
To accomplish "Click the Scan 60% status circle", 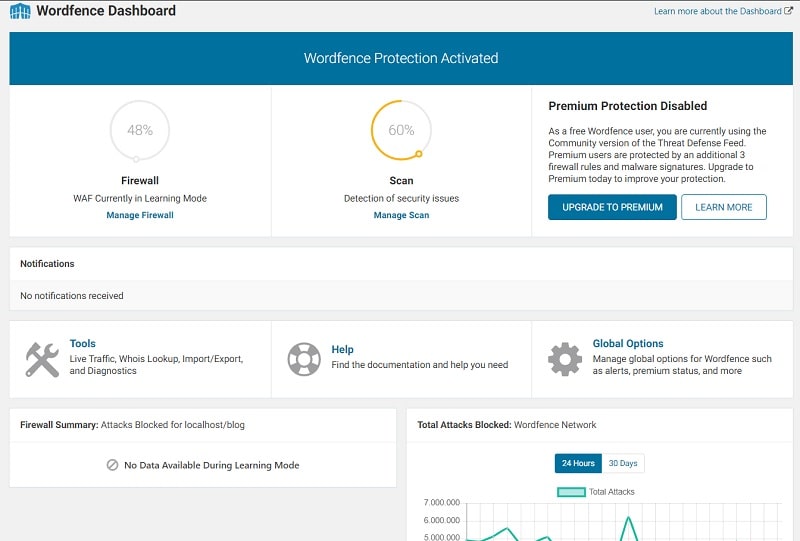I will [401, 130].
